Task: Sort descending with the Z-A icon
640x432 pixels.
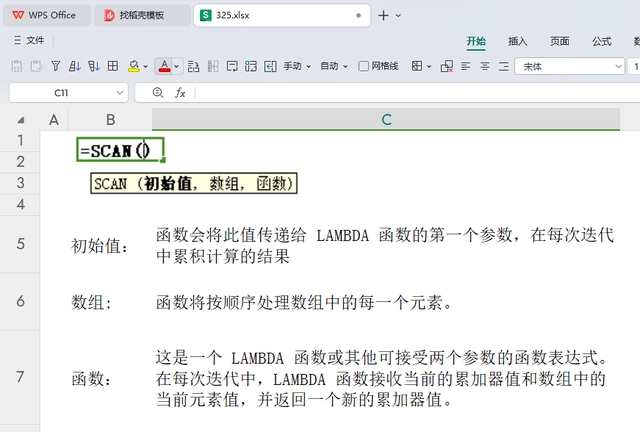Action: 94,66
